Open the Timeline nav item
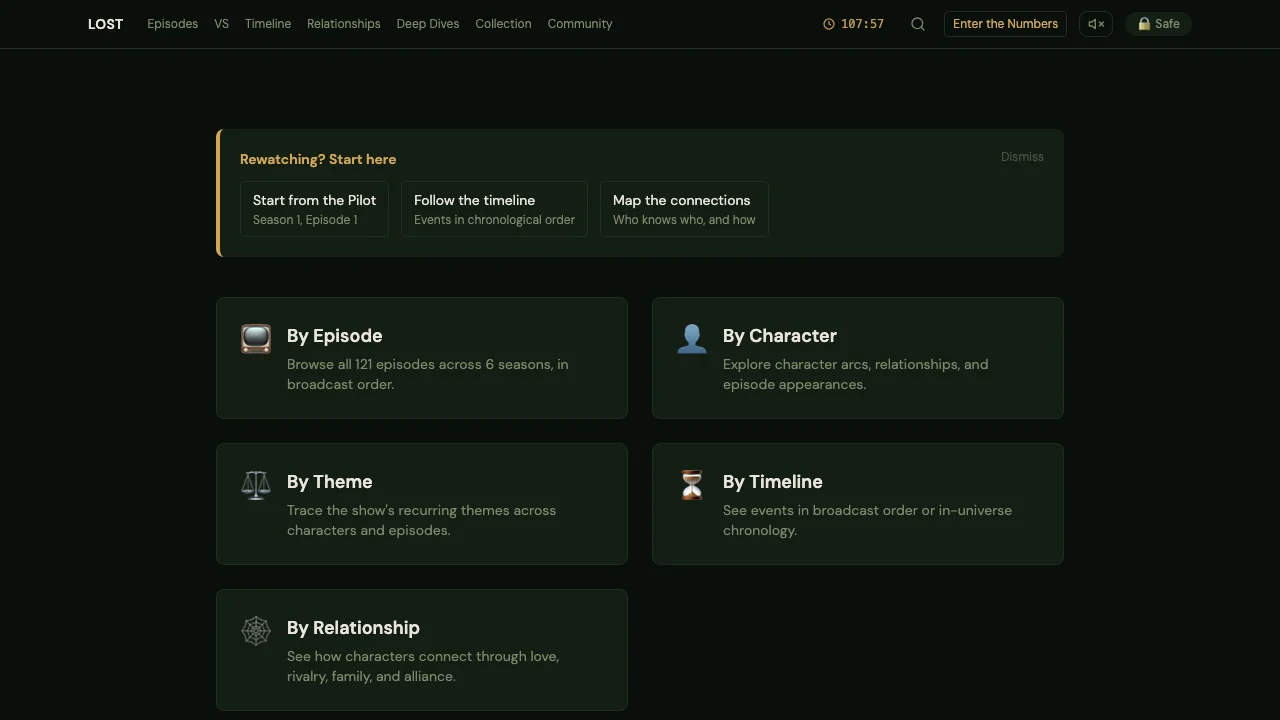The image size is (1280, 720). [x=268, y=24]
